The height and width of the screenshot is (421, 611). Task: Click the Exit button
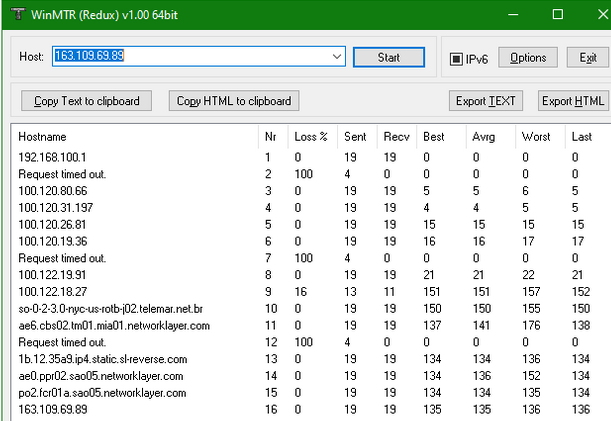tap(588, 57)
